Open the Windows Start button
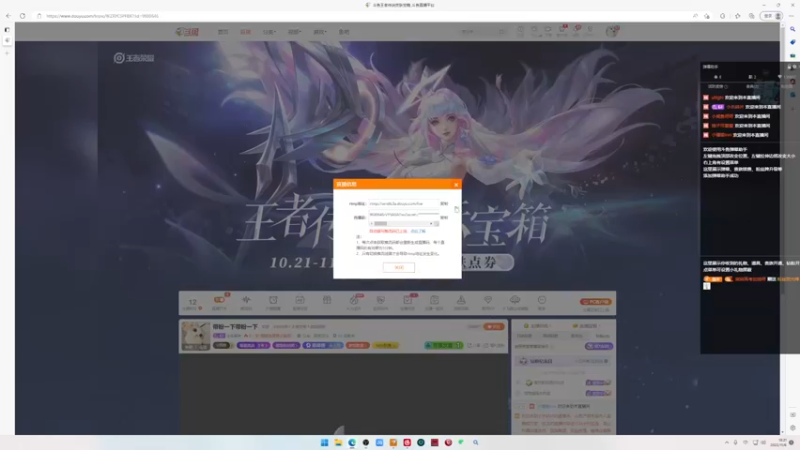The width and height of the screenshot is (800, 450). tap(324, 442)
